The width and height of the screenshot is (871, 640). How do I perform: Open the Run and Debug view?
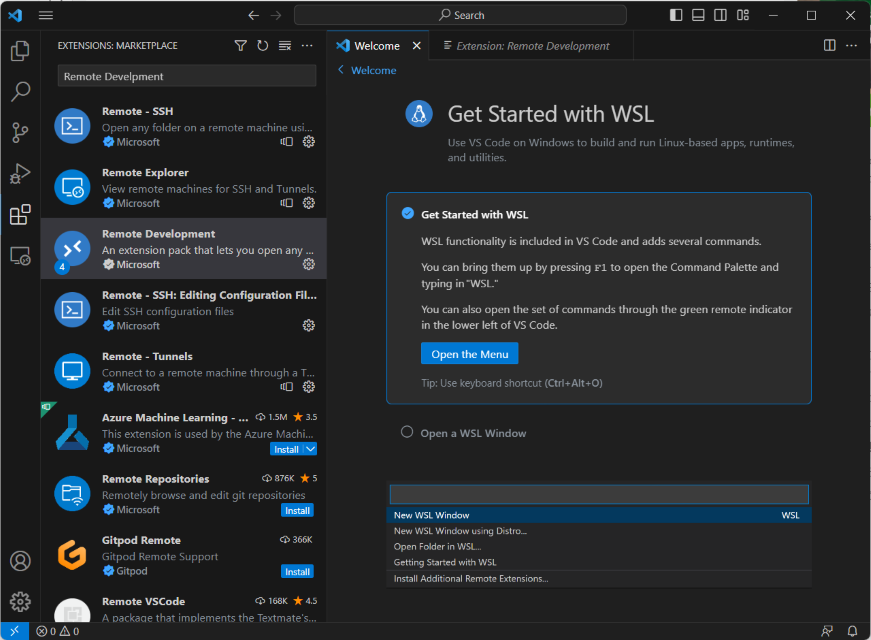pos(20,173)
